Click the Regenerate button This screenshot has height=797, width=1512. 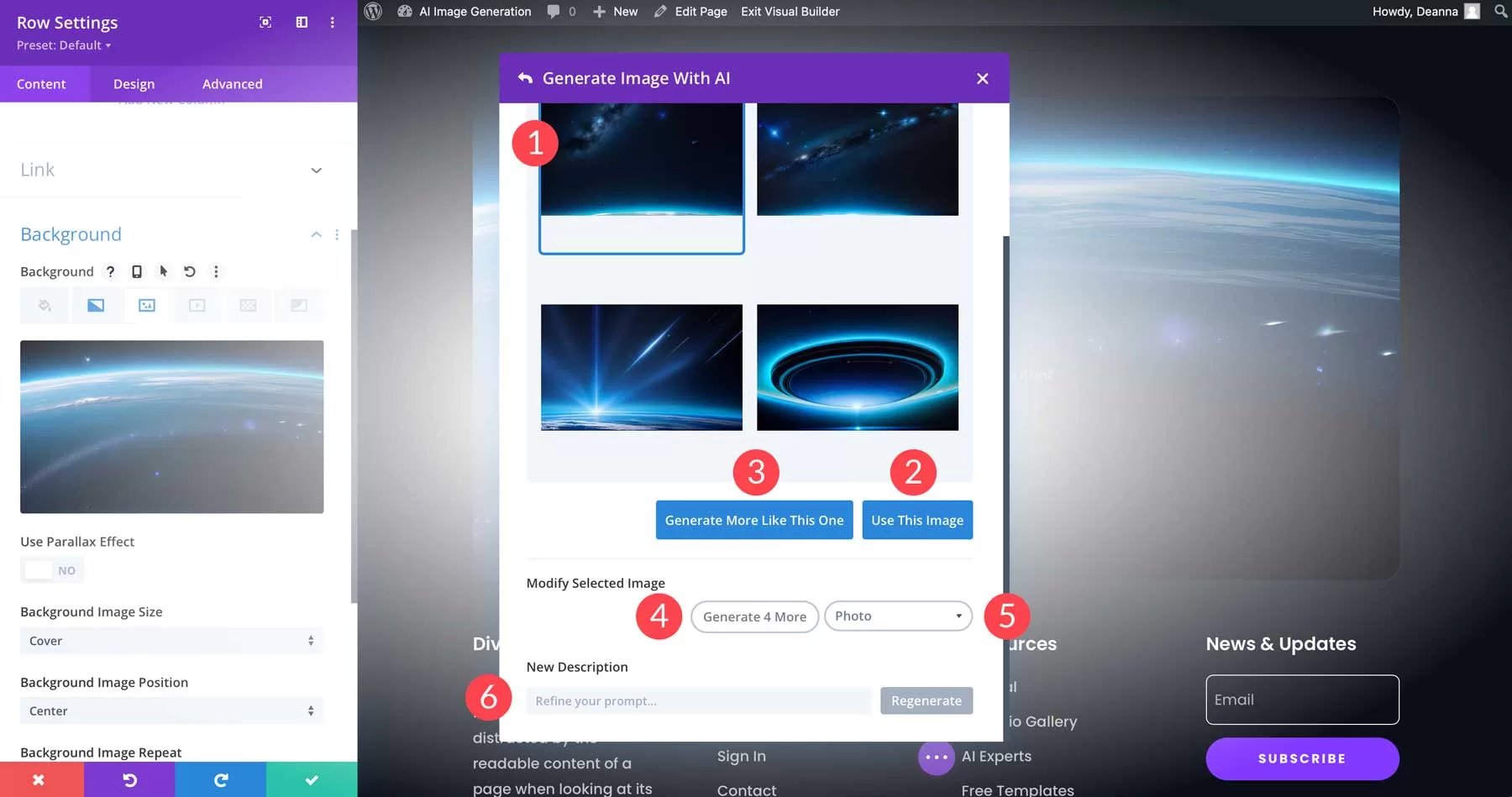click(x=927, y=700)
